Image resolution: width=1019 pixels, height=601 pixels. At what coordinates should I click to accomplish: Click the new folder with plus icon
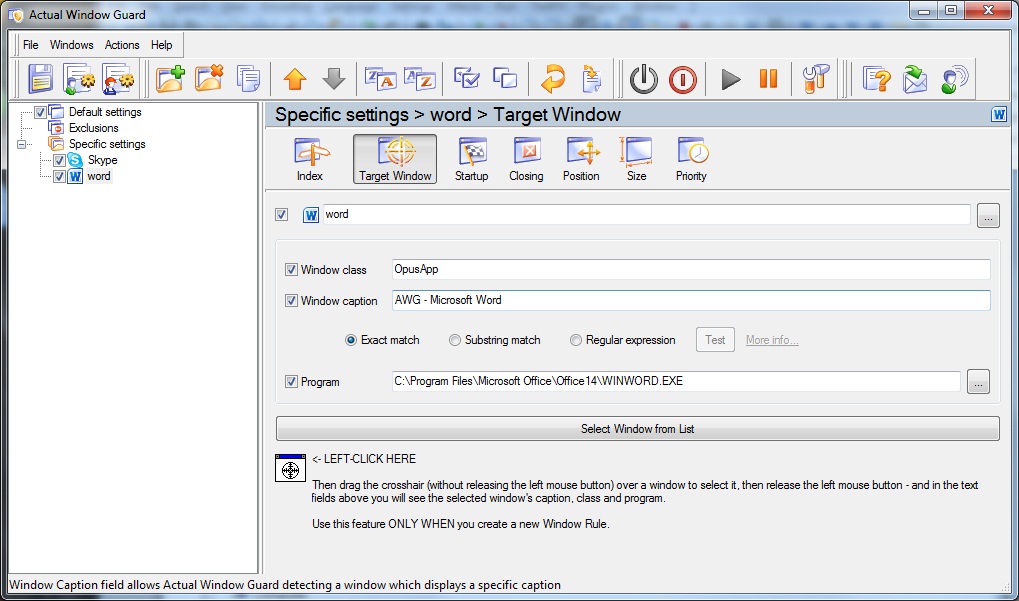click(x=170, y=79)
